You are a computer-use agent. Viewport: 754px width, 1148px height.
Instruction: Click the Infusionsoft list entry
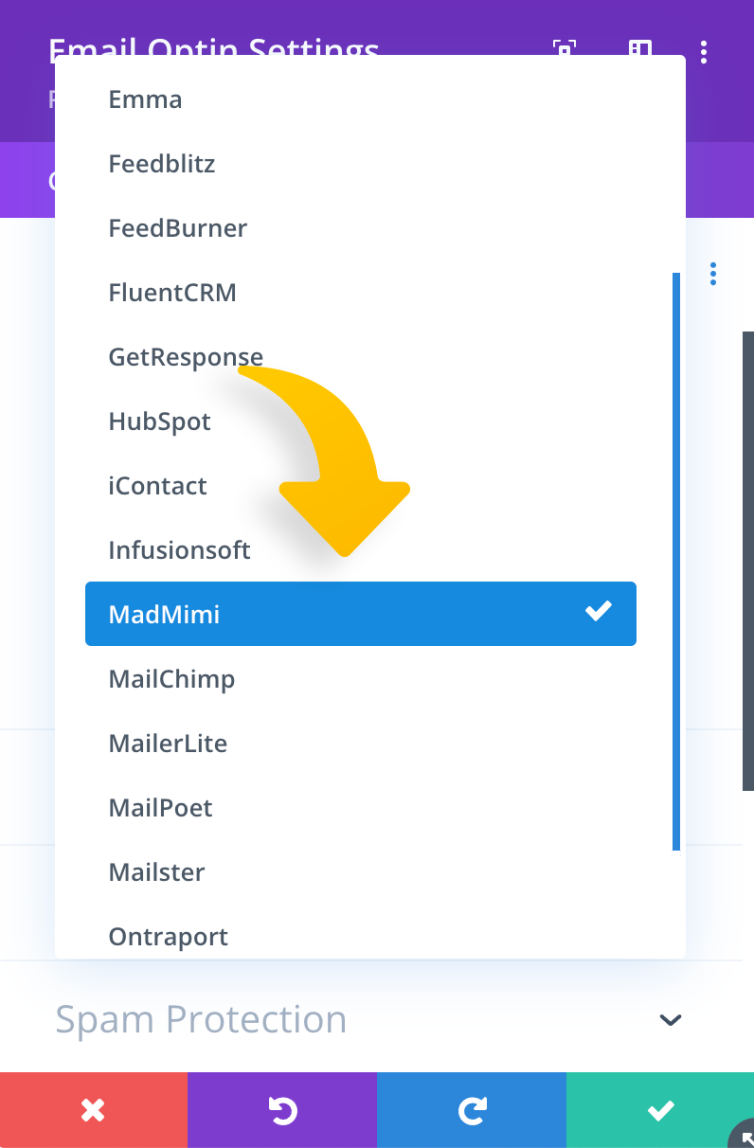pos(180,550)
